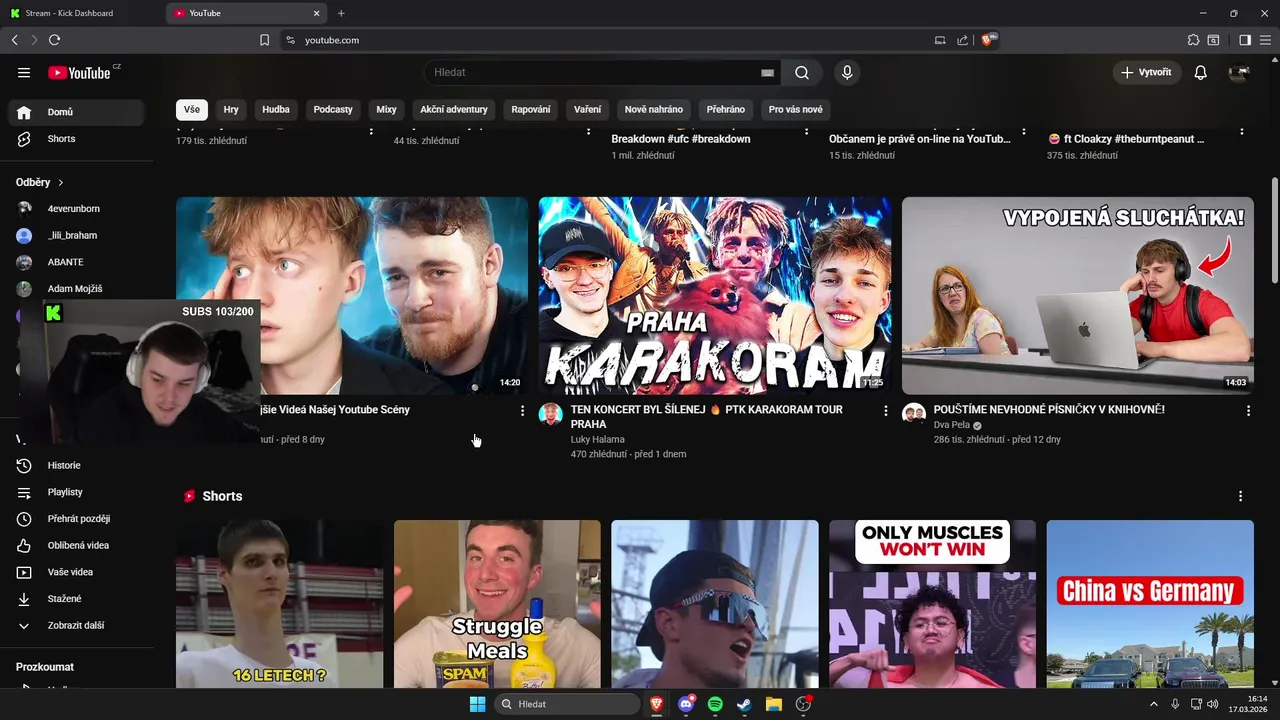The width and height of the screenshot is (1280, 720).
Task: Click the search magnifier button
Action: (x=802, y=73)
